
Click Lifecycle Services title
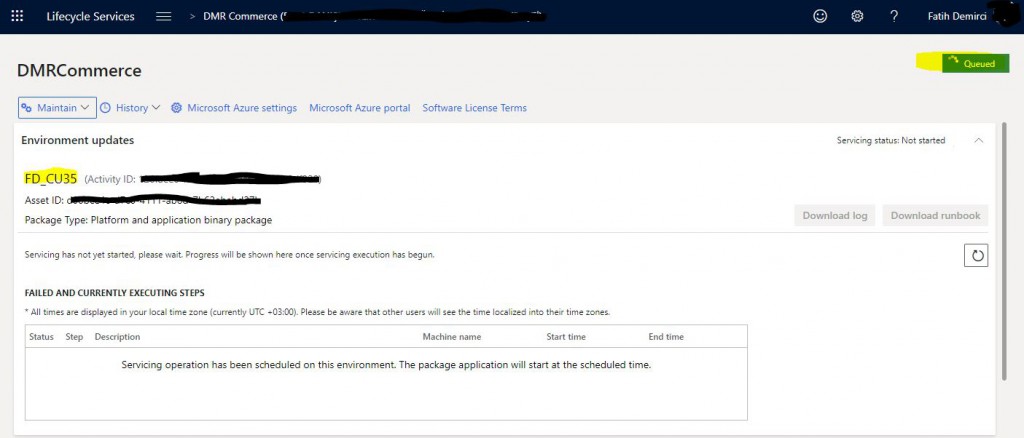point(90,16)
